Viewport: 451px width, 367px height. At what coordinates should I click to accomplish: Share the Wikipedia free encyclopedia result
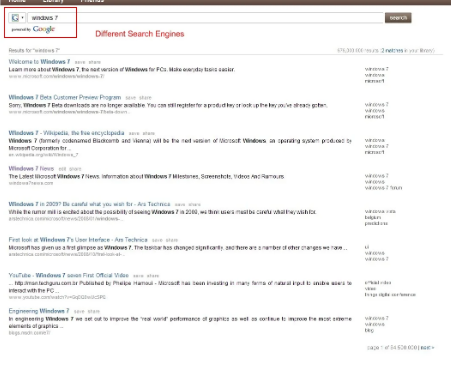tap(149, 133)
